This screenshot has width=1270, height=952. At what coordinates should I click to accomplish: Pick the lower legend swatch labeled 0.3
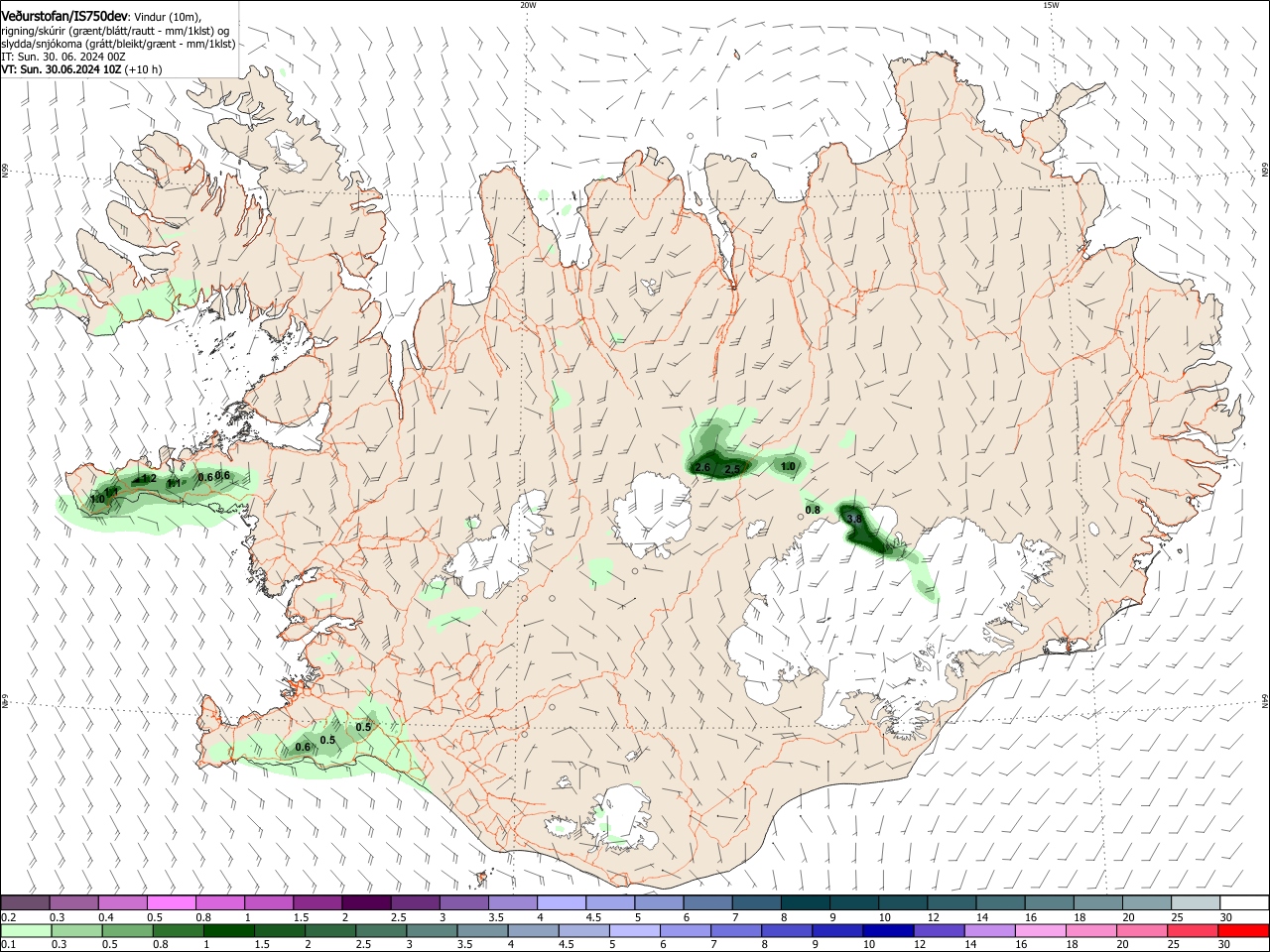76,930
